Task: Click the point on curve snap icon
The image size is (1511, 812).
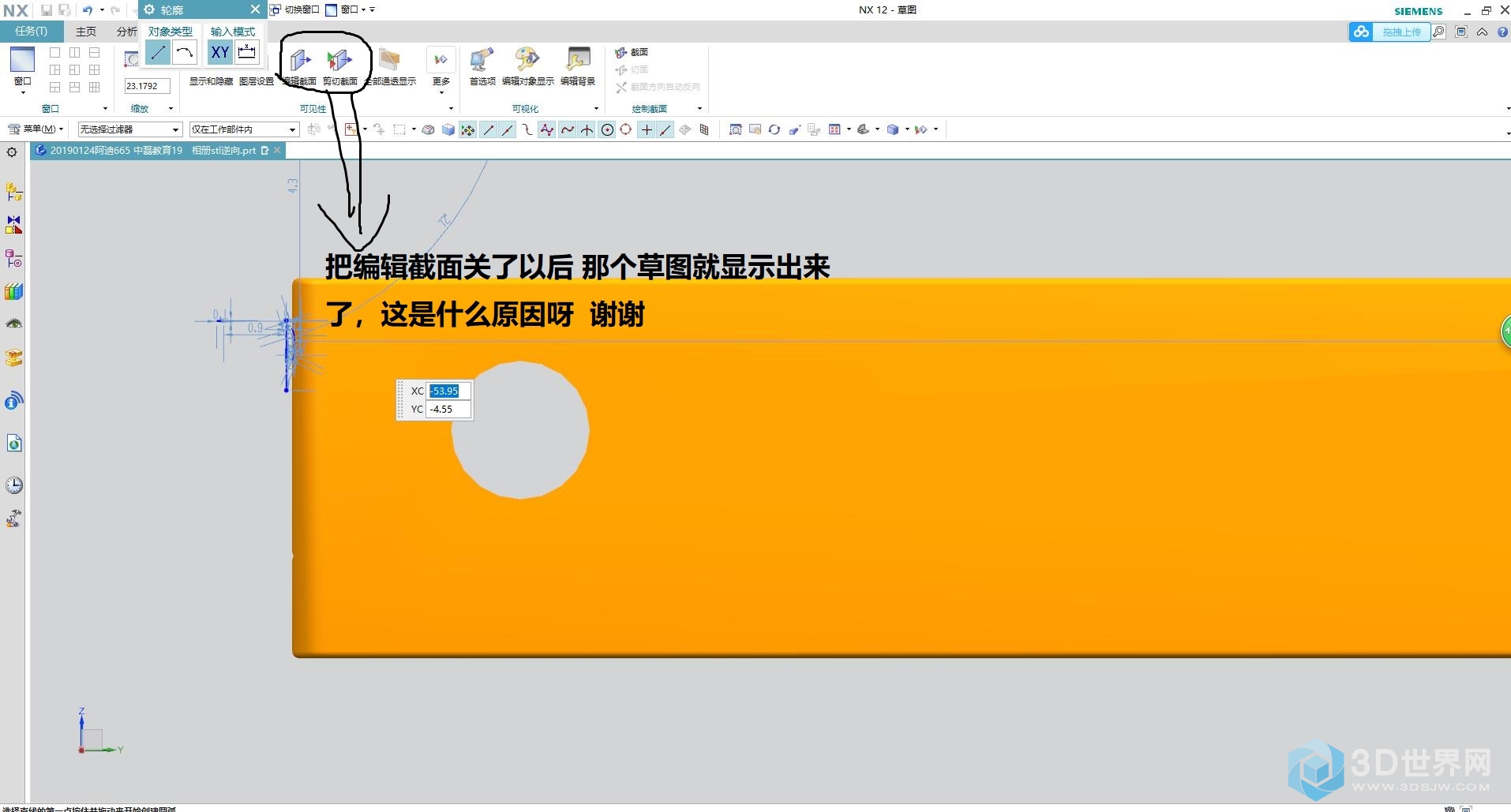Action: [666, 129]
